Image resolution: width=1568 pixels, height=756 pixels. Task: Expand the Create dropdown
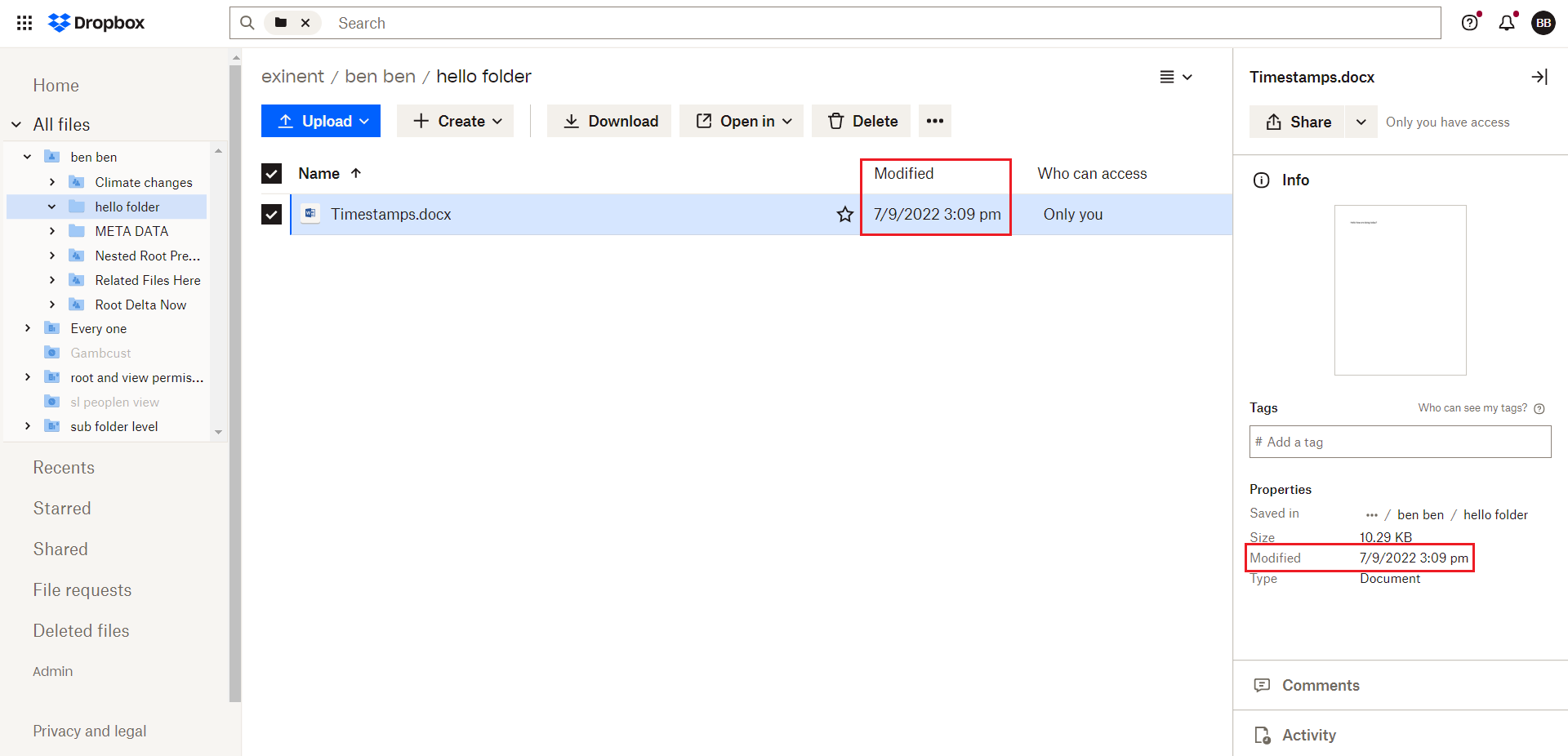pos(455,121)
